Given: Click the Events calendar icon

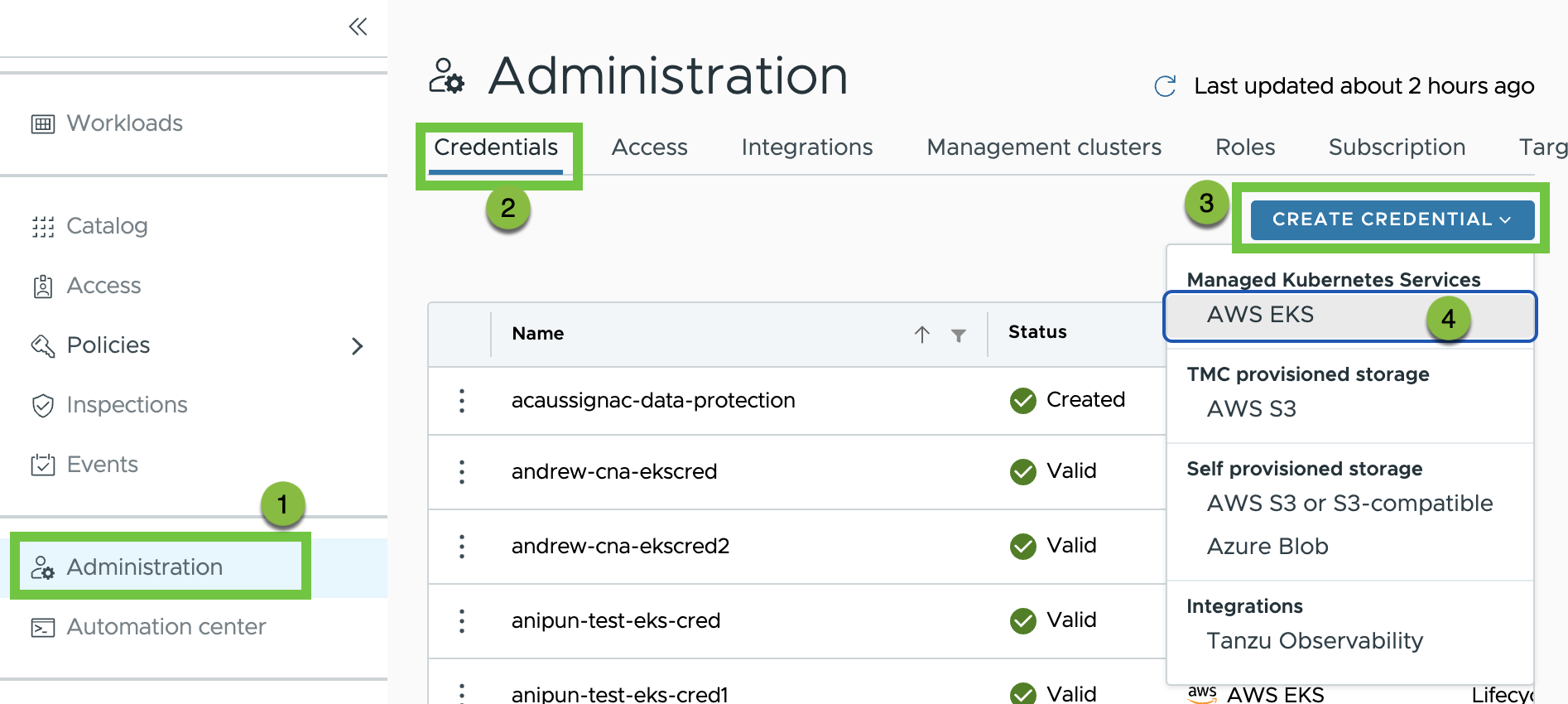Looking at the screenshot, I should [x=43, y=465].
